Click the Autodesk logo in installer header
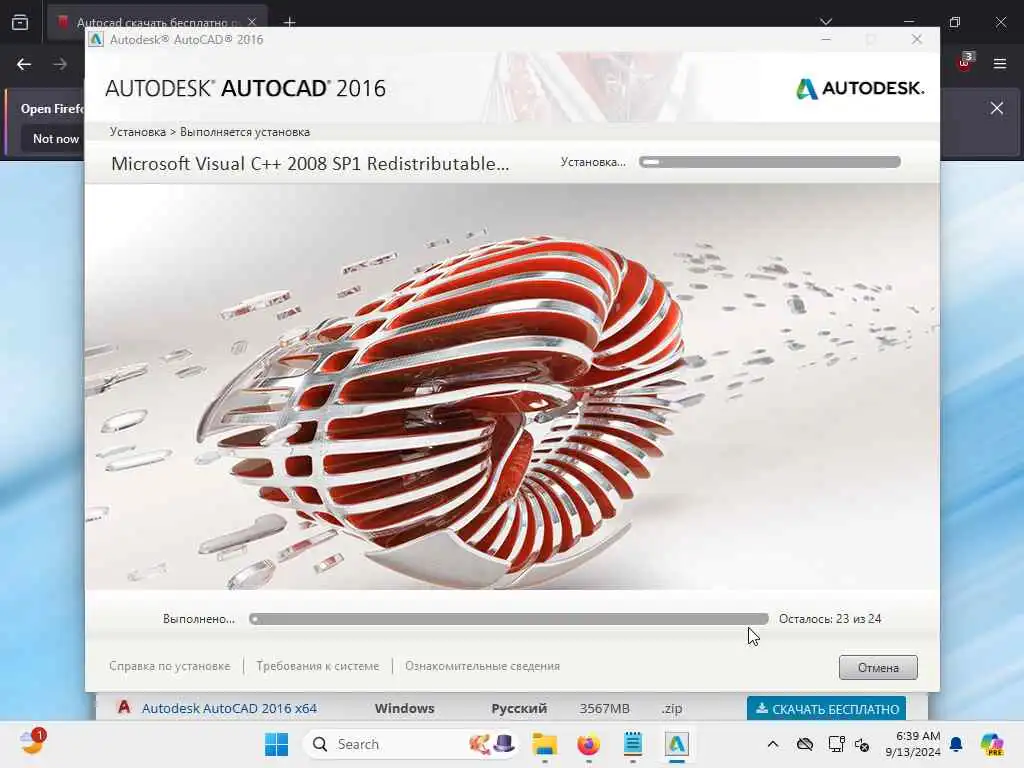Image resolution: width=1024 pixels, height=768 pixels. click(859, 88)
